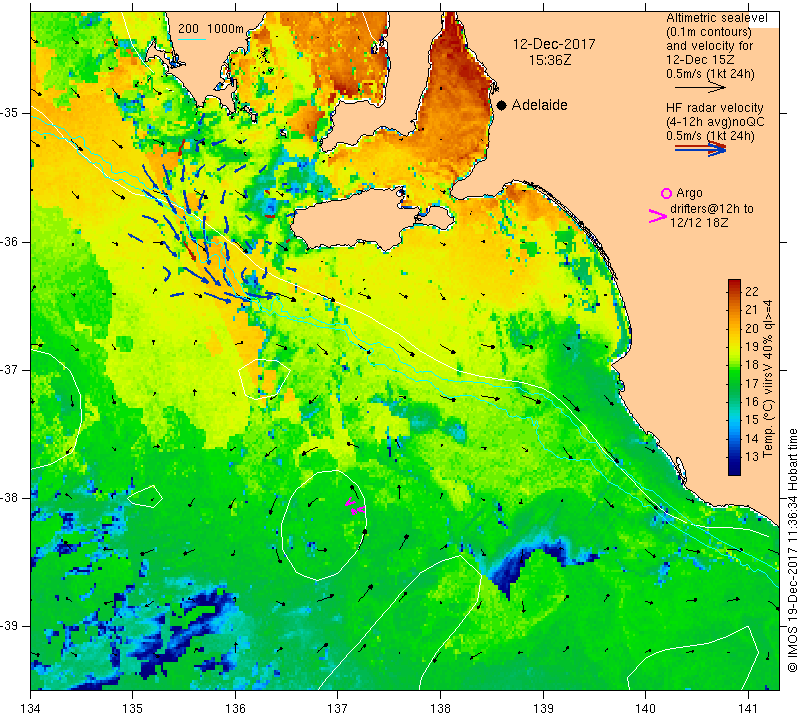The width and height of the screenshot is (800, 720).
Task: Click the 140 longitude axis label
Action: coord(645,709)
